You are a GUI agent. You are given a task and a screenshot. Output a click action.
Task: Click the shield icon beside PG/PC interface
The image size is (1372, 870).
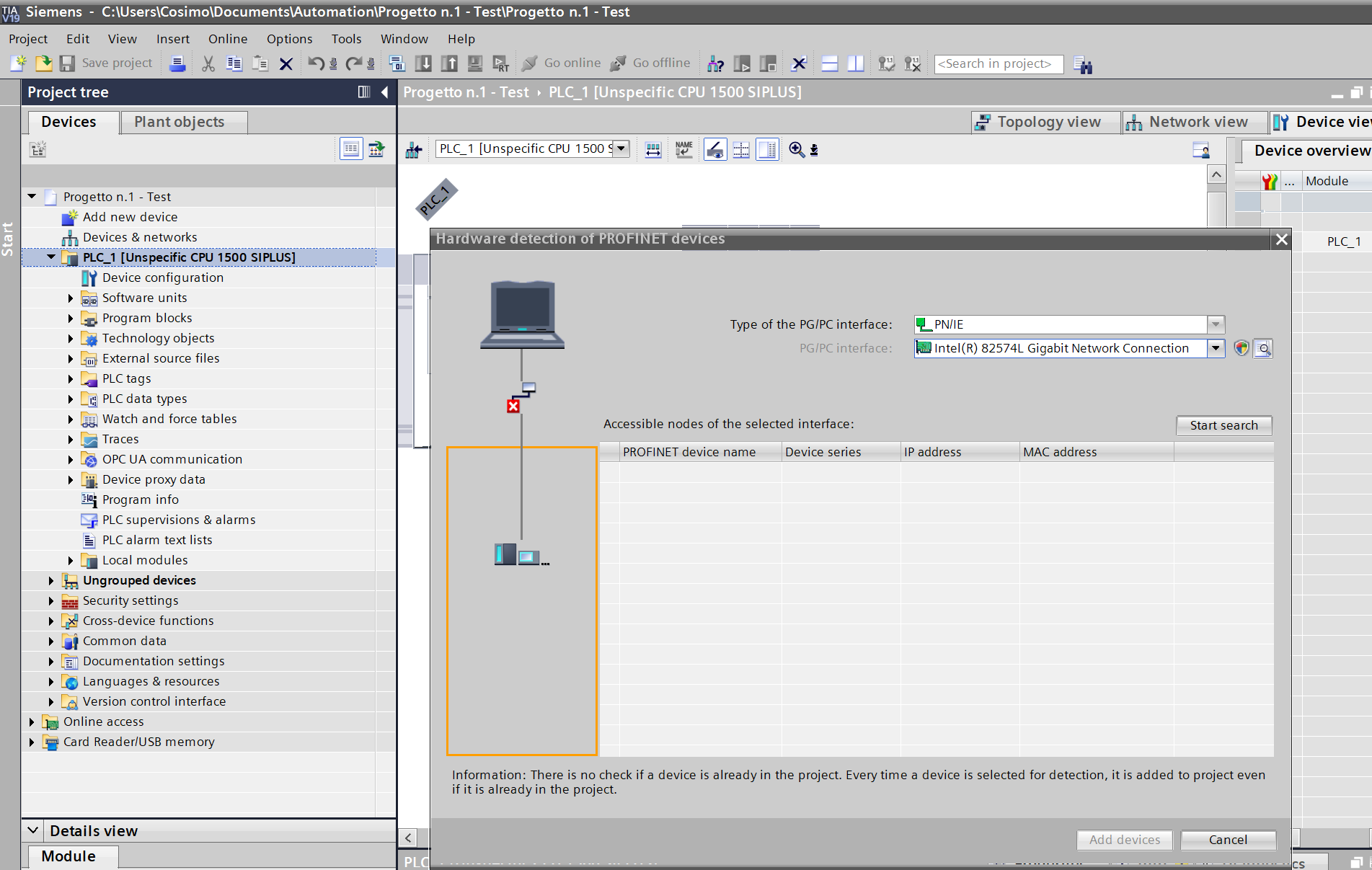point(1241,349)
